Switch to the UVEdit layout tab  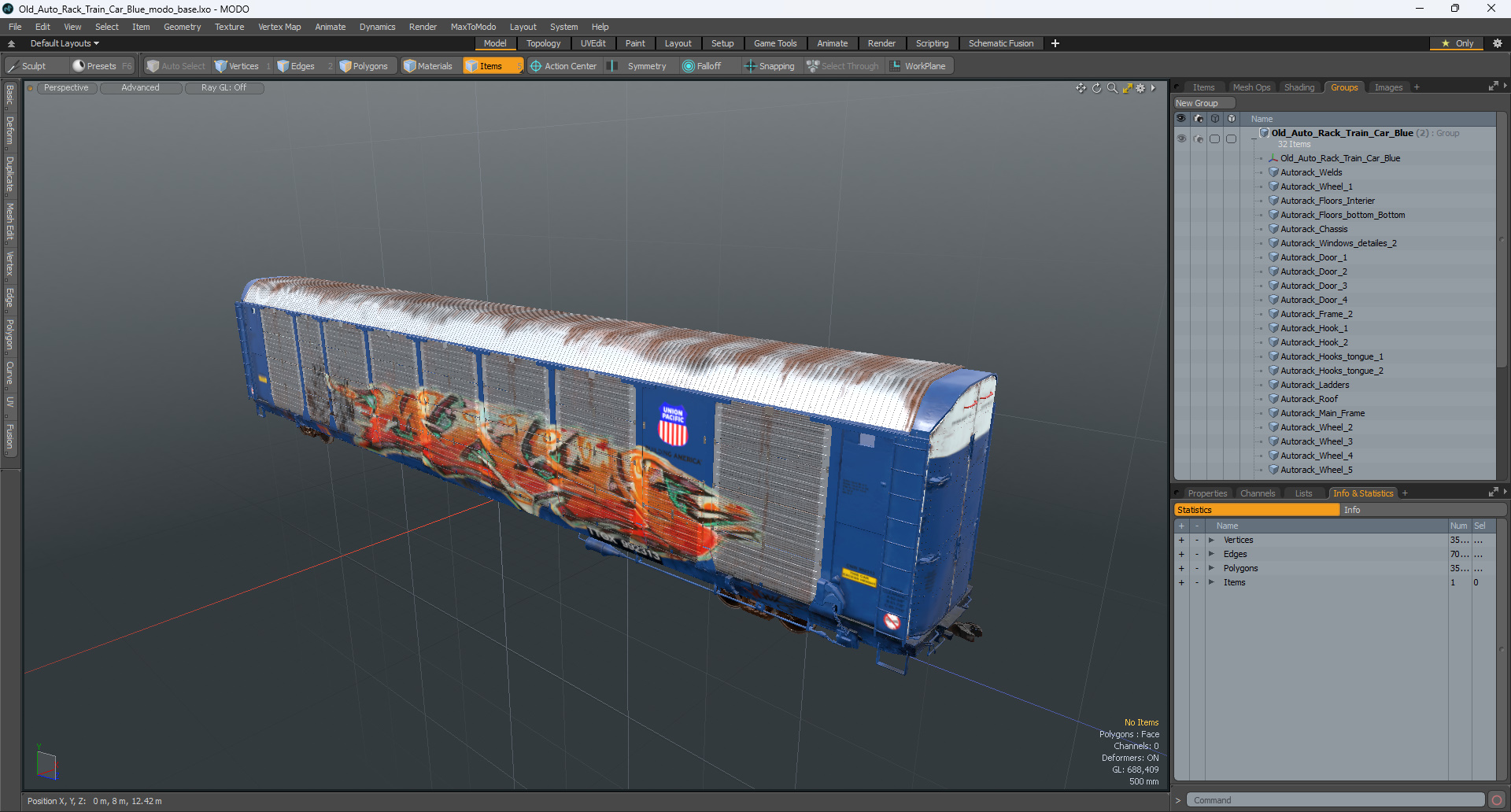point(593,43)
